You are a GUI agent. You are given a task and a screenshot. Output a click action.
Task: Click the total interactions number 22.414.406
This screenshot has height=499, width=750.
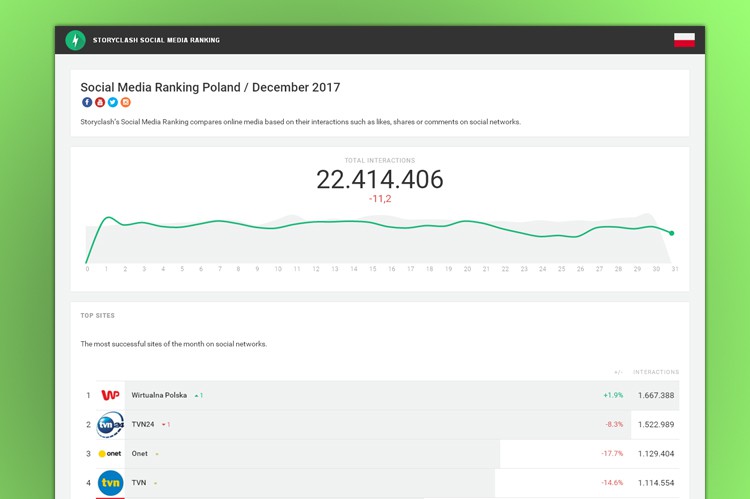(379, 179)
